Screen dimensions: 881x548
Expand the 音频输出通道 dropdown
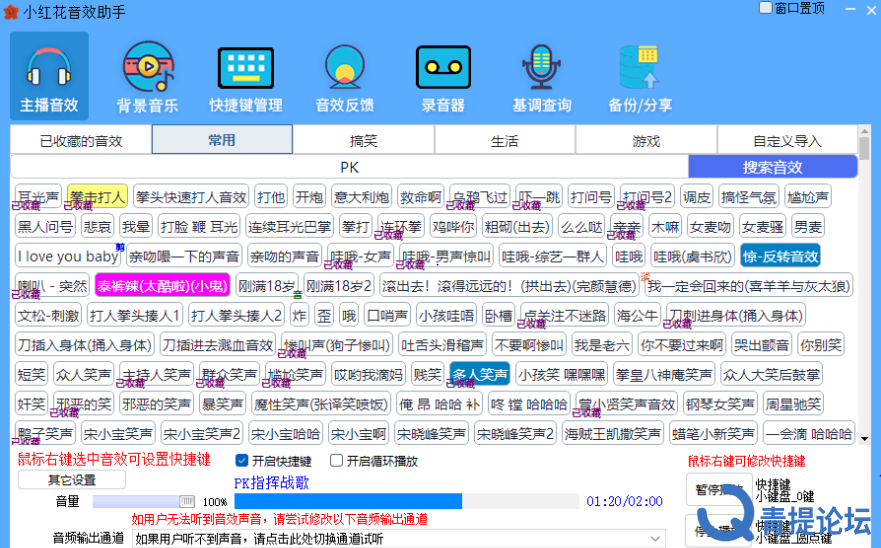coord(656,539)
